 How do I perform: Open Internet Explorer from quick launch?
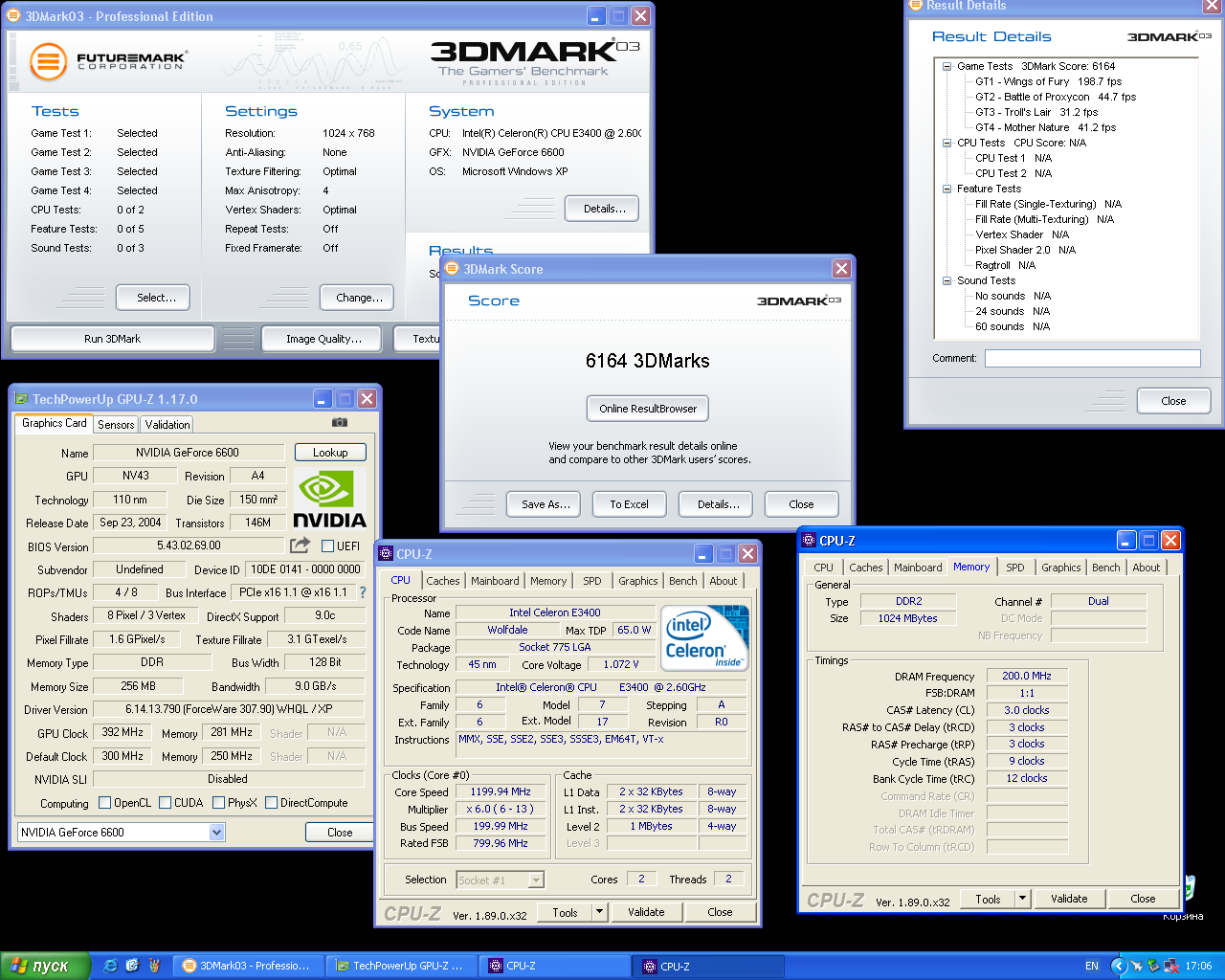[110, 966]
